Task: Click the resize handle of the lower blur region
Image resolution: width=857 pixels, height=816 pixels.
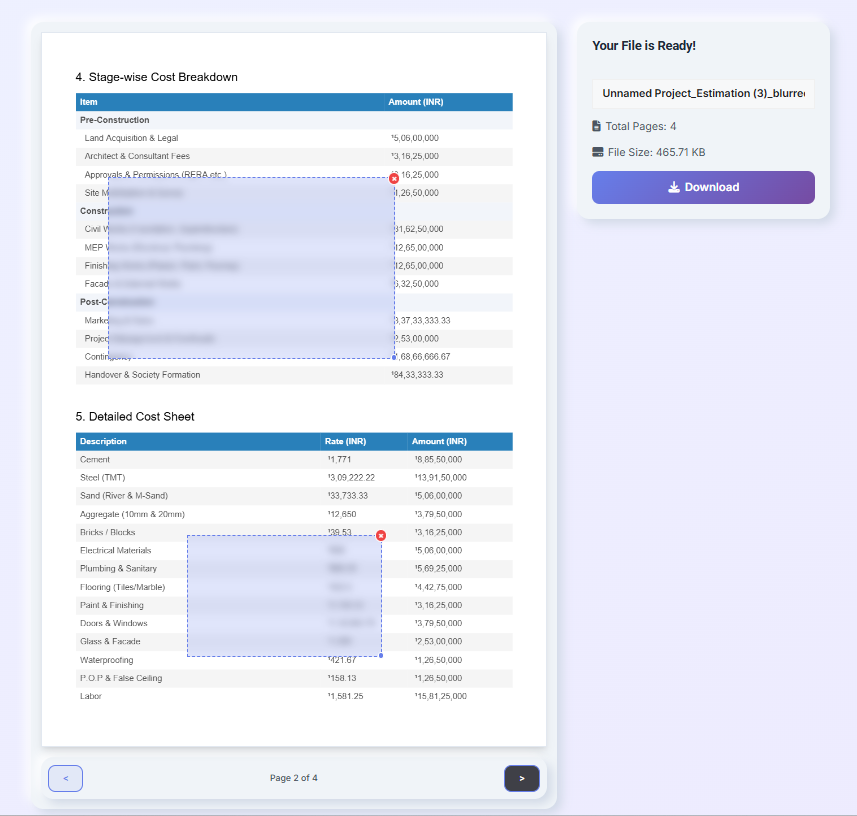Action: coord(381,655)
